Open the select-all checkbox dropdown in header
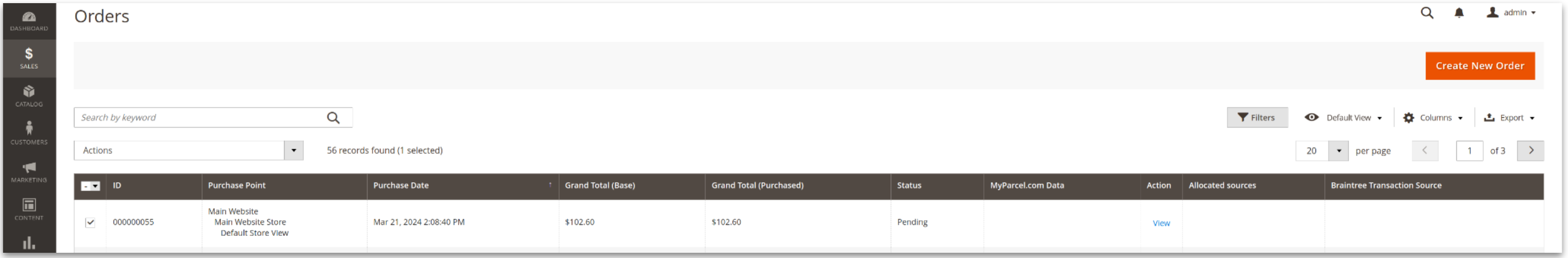The height and width of the screenshot is (258, 1568). click(95, 186)
